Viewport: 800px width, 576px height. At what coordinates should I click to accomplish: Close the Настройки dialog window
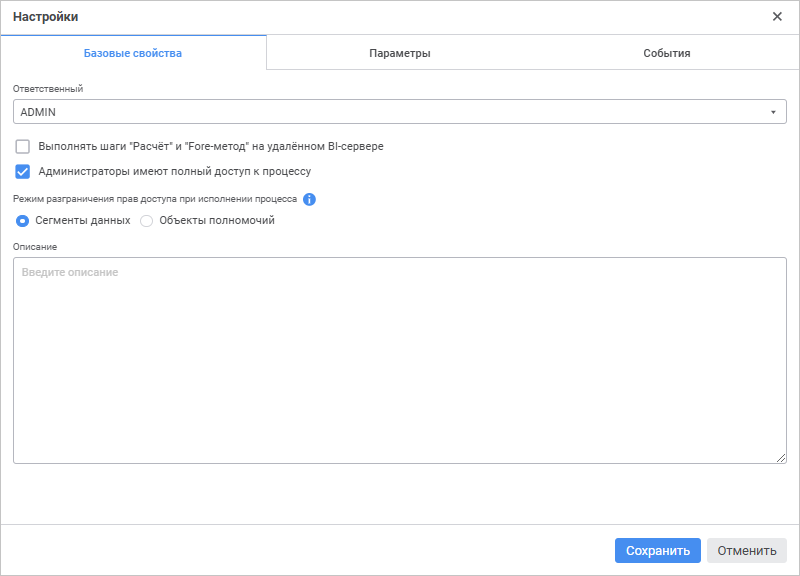point(777,17)
